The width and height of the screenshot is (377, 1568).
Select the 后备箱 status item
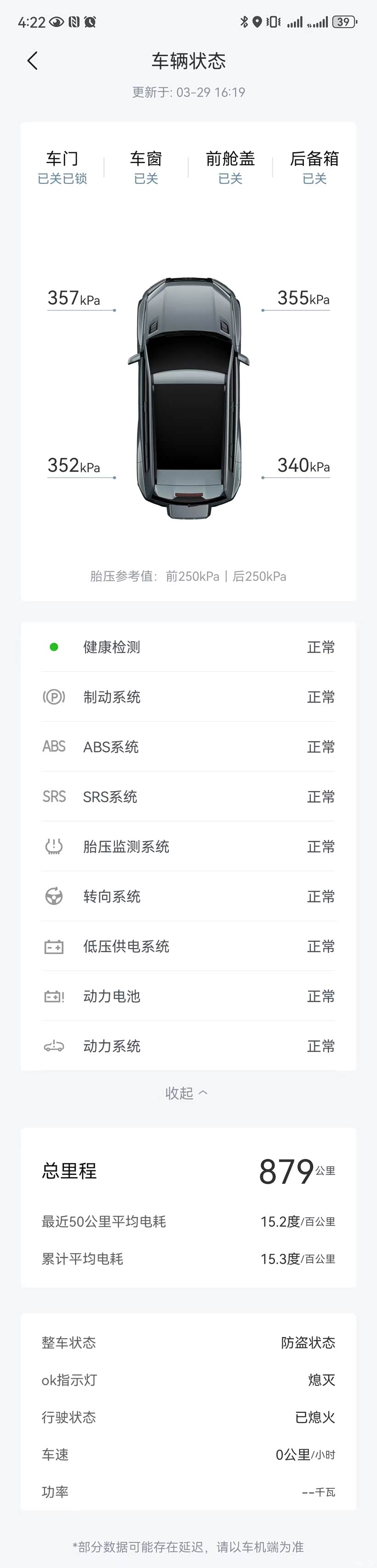(x=314, y=167)
